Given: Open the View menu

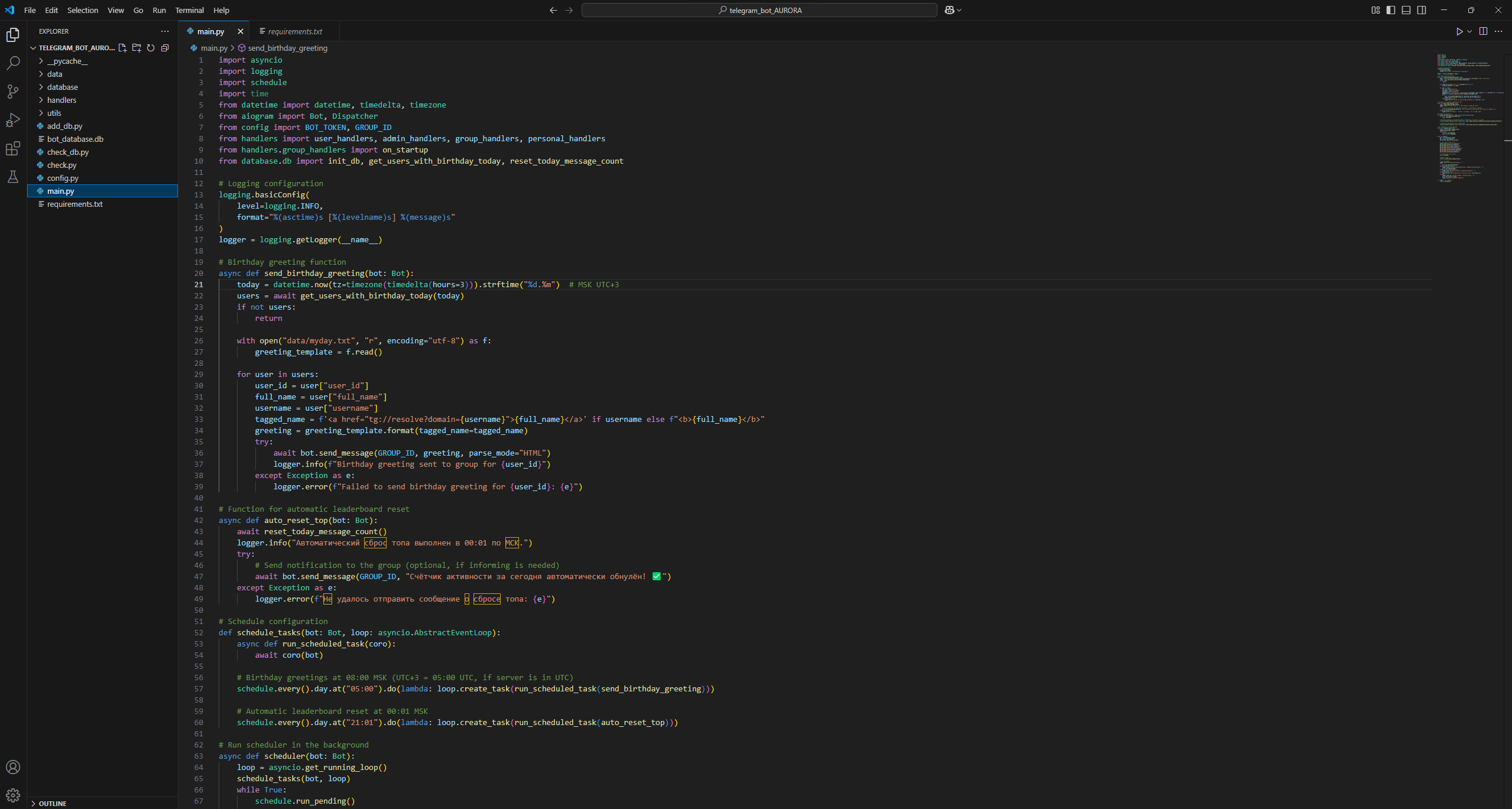Looking at the screenshot, I should [x=116, y=10].
